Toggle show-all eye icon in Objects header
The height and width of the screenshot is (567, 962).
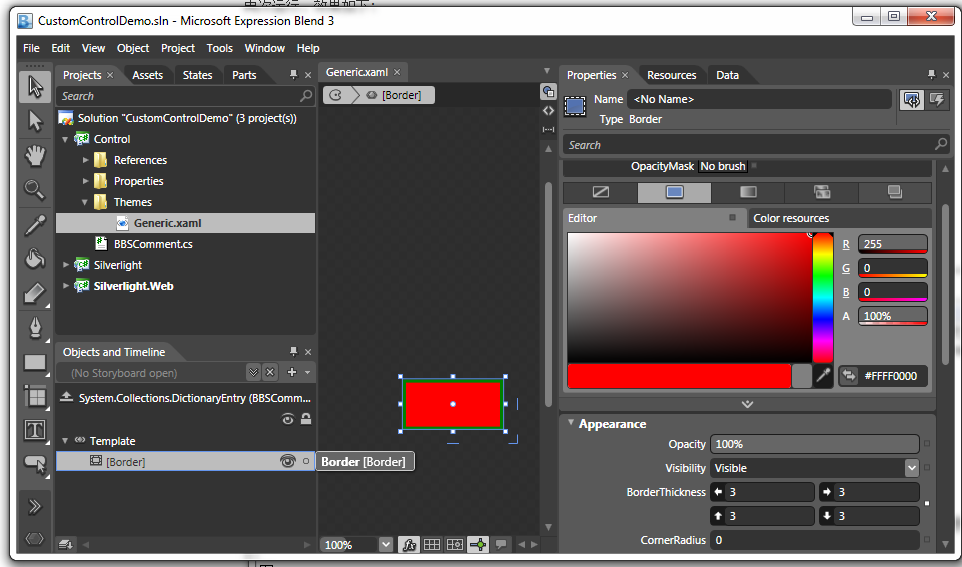(x=287, y=419)
